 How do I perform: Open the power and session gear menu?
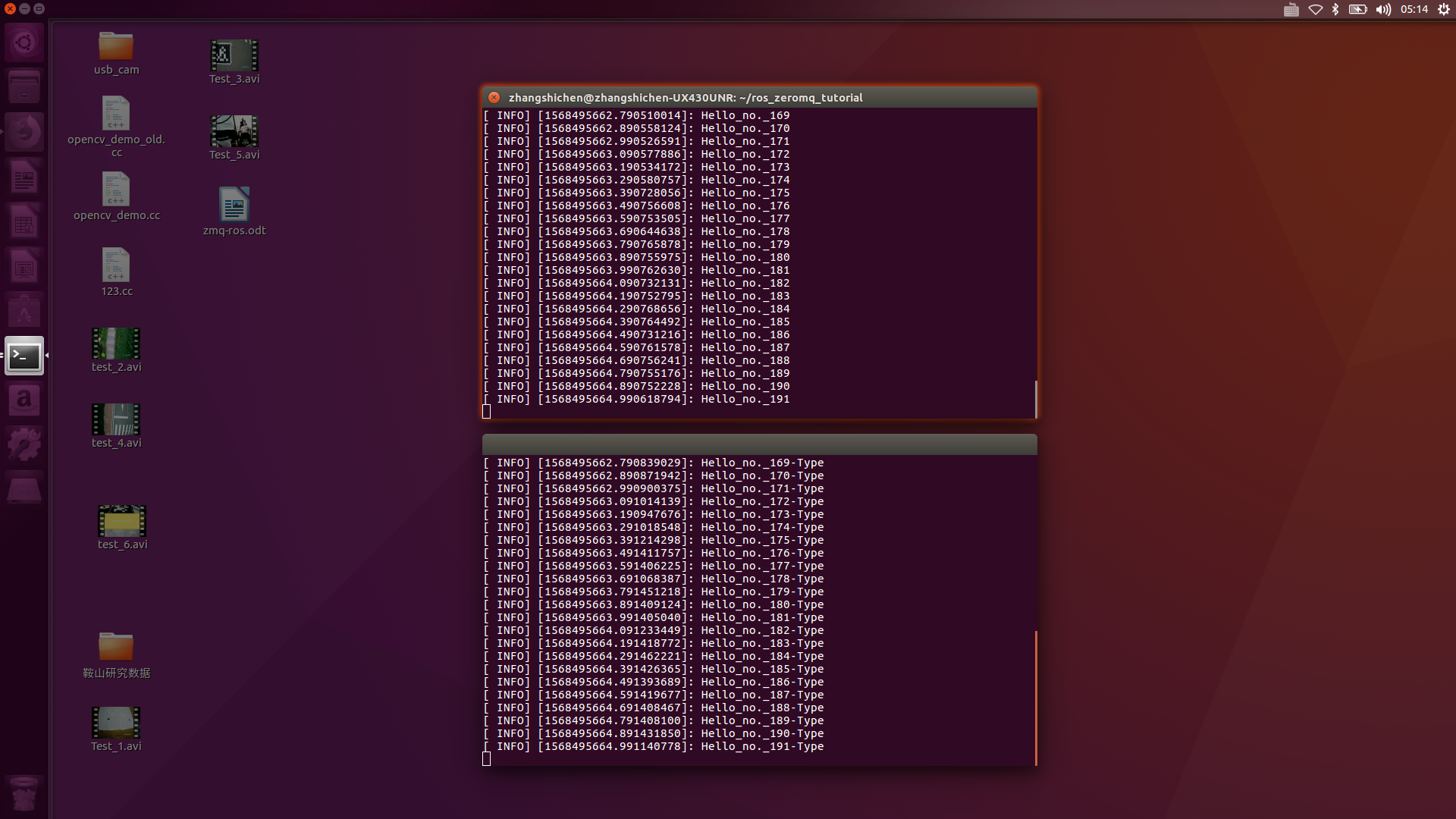tap(1443, 10)
